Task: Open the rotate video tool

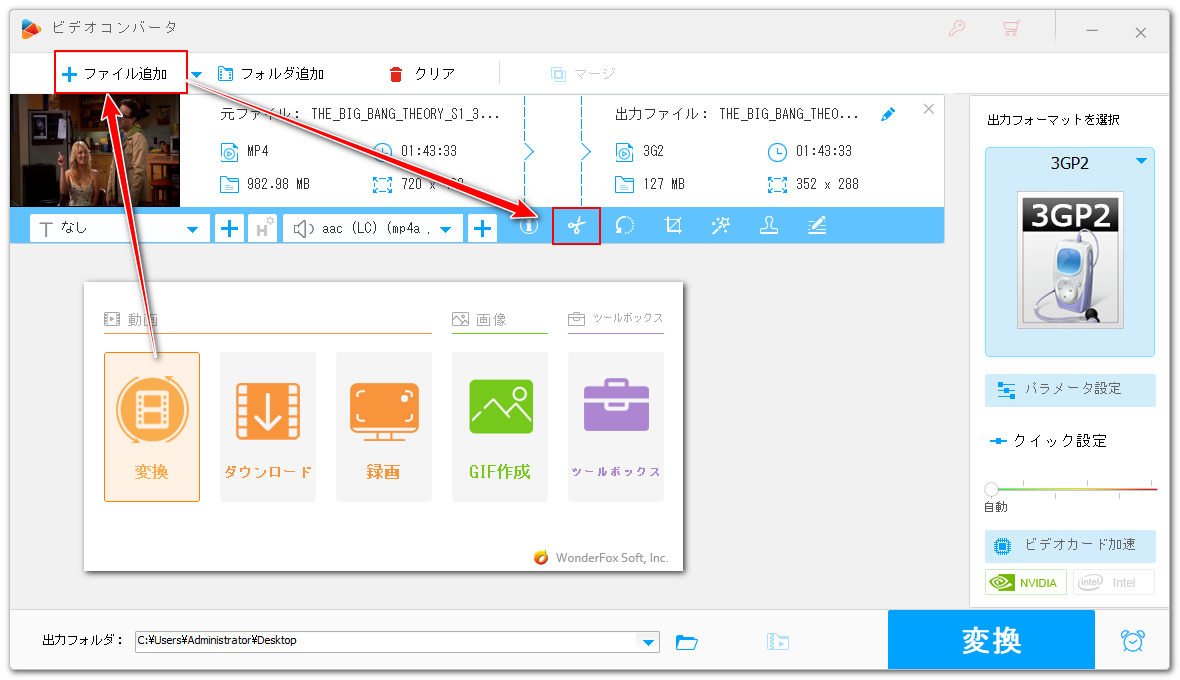Action: click(x=625, y=227)
